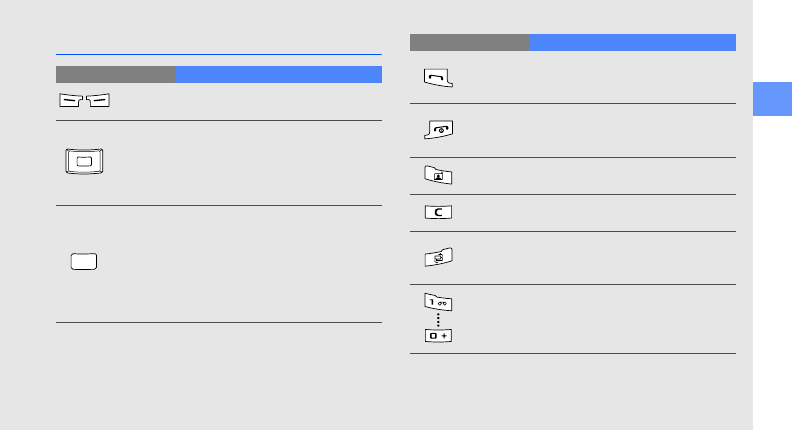Click the gray header of left table

point(115,74)
